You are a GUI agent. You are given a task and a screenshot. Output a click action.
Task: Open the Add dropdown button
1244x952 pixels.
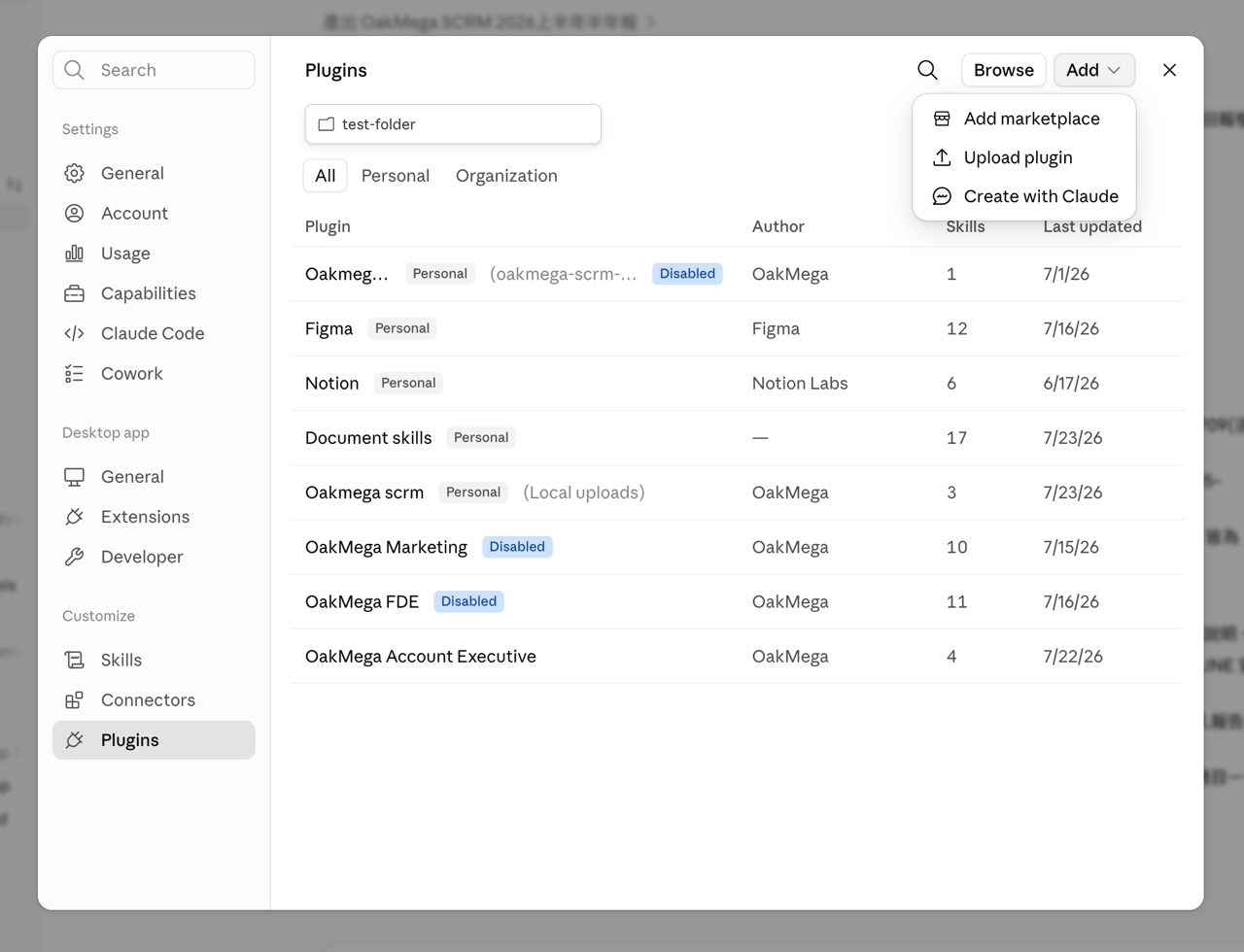pyautogui.click(x=1094, y=70)
